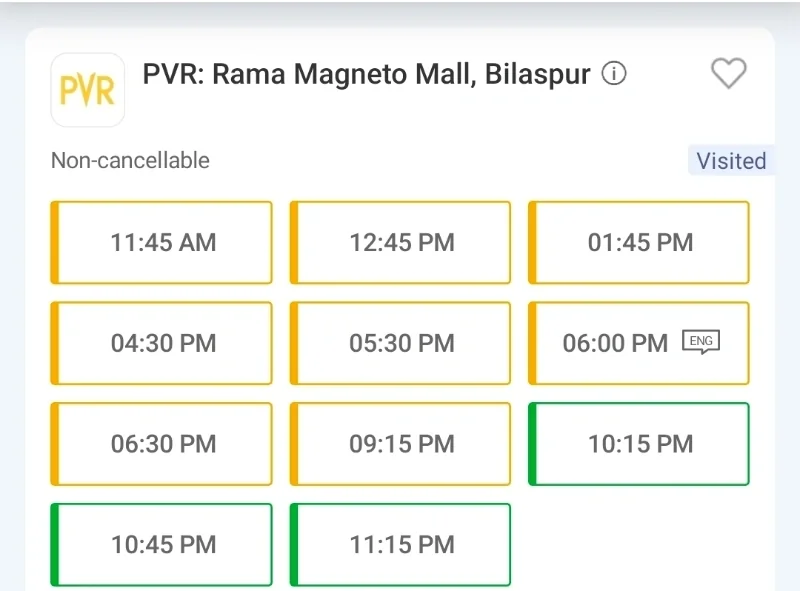Favorite this cinema with the heart icon

pyautogui.click(x=728, y=73)
